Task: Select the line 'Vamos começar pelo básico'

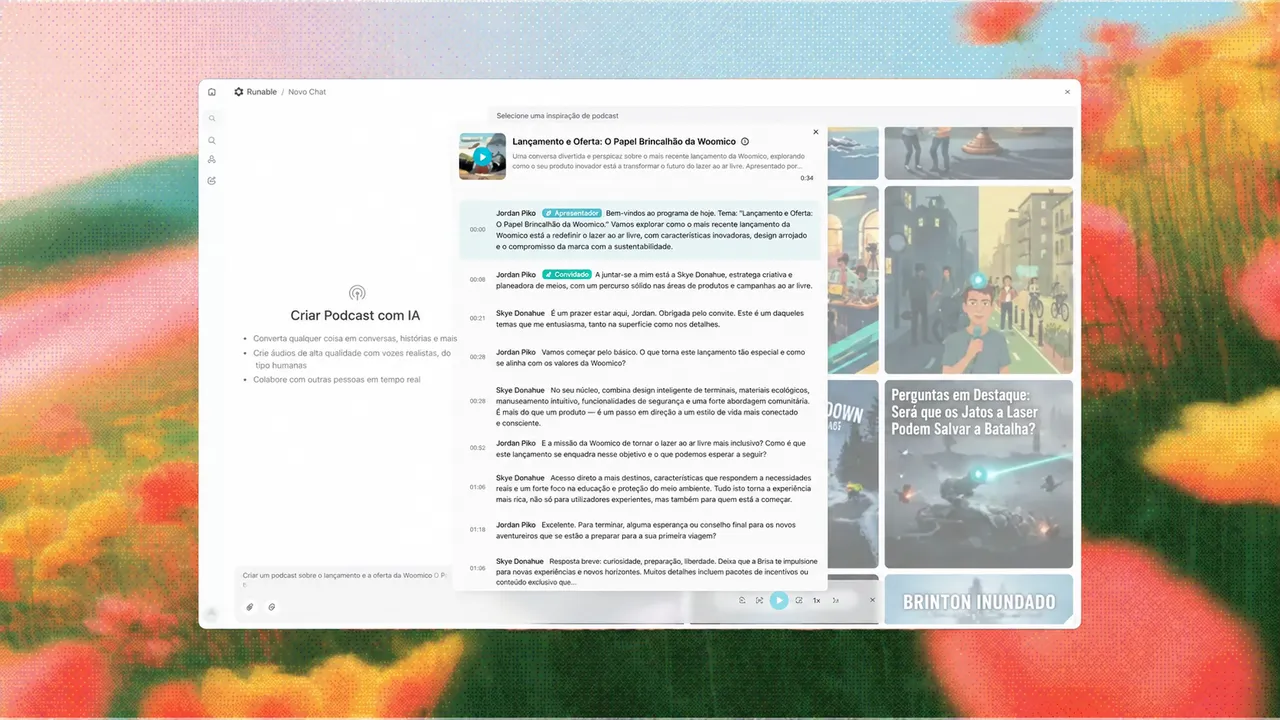Action: pyautogui.click(x=650, y=358)
